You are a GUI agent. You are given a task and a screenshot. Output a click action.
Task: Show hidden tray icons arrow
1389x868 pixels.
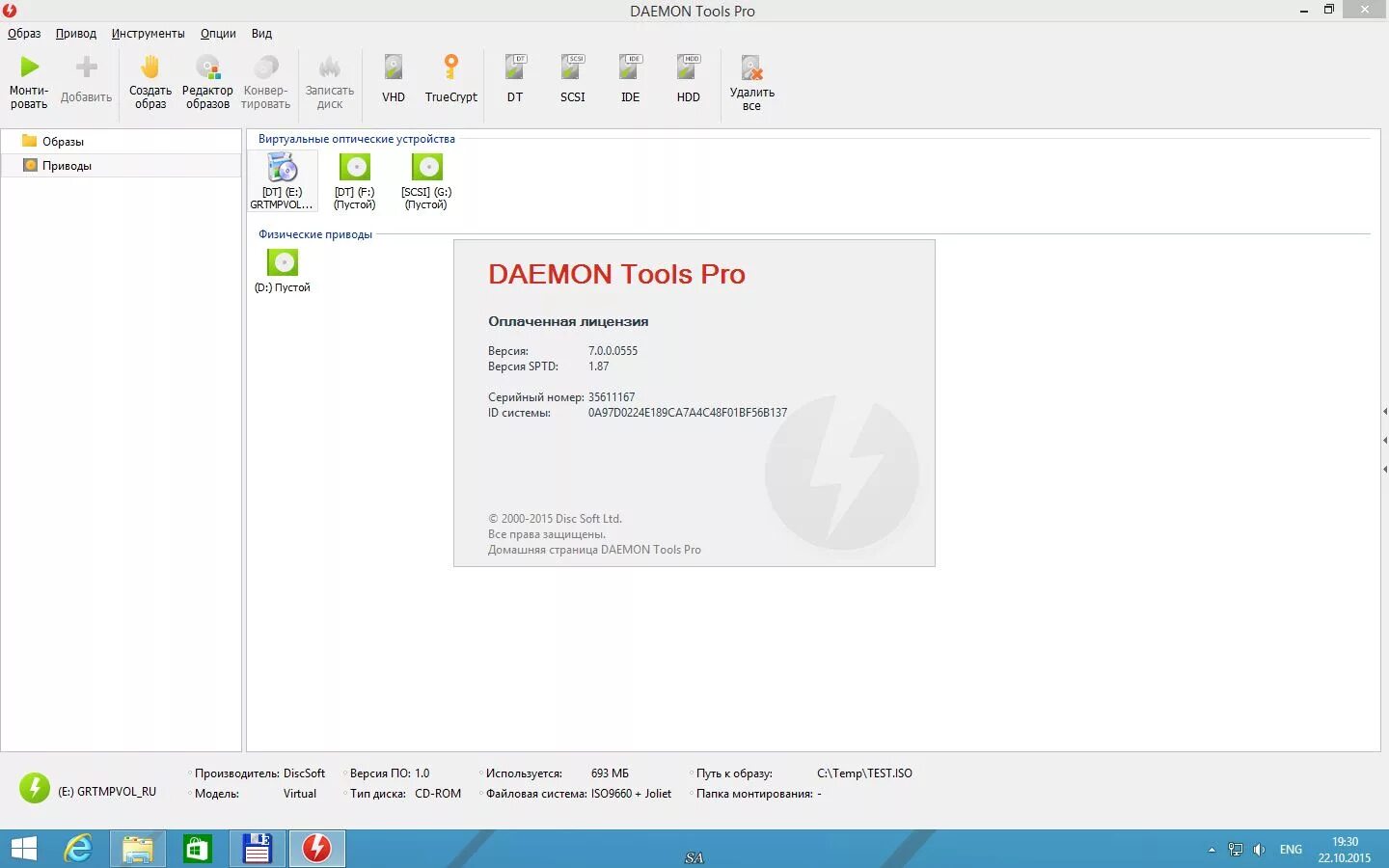1212,850
